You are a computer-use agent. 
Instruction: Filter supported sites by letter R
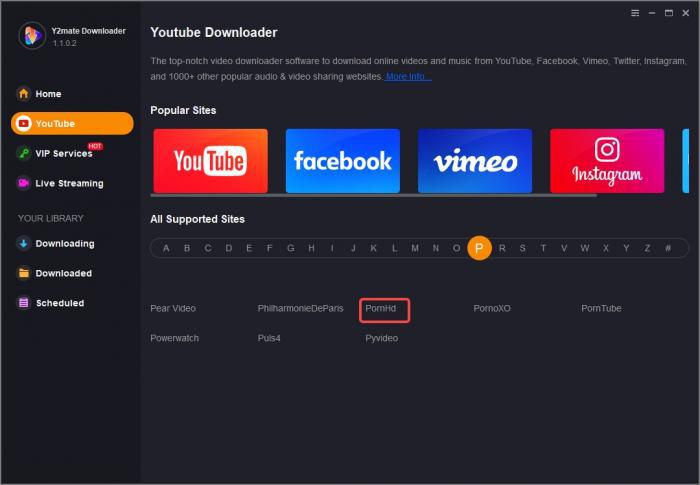[502, 248]
